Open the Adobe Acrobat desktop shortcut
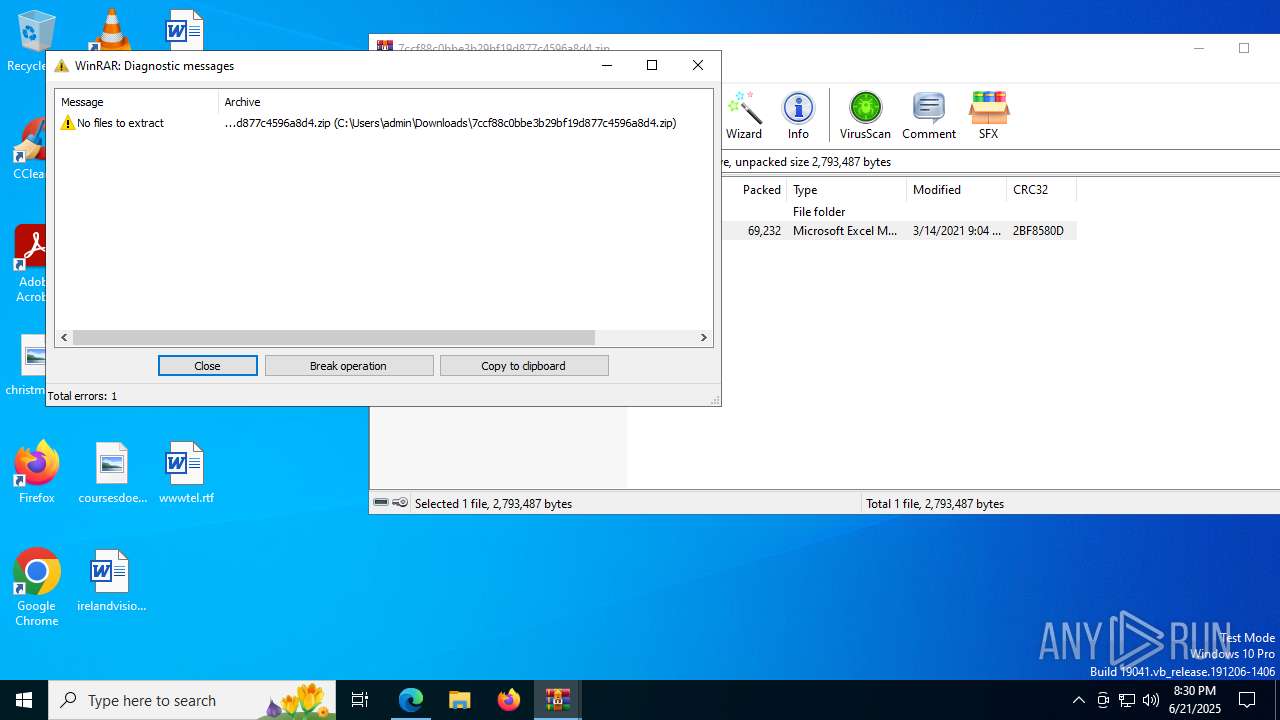1280x720 pixels. click(x=31, y=264)
